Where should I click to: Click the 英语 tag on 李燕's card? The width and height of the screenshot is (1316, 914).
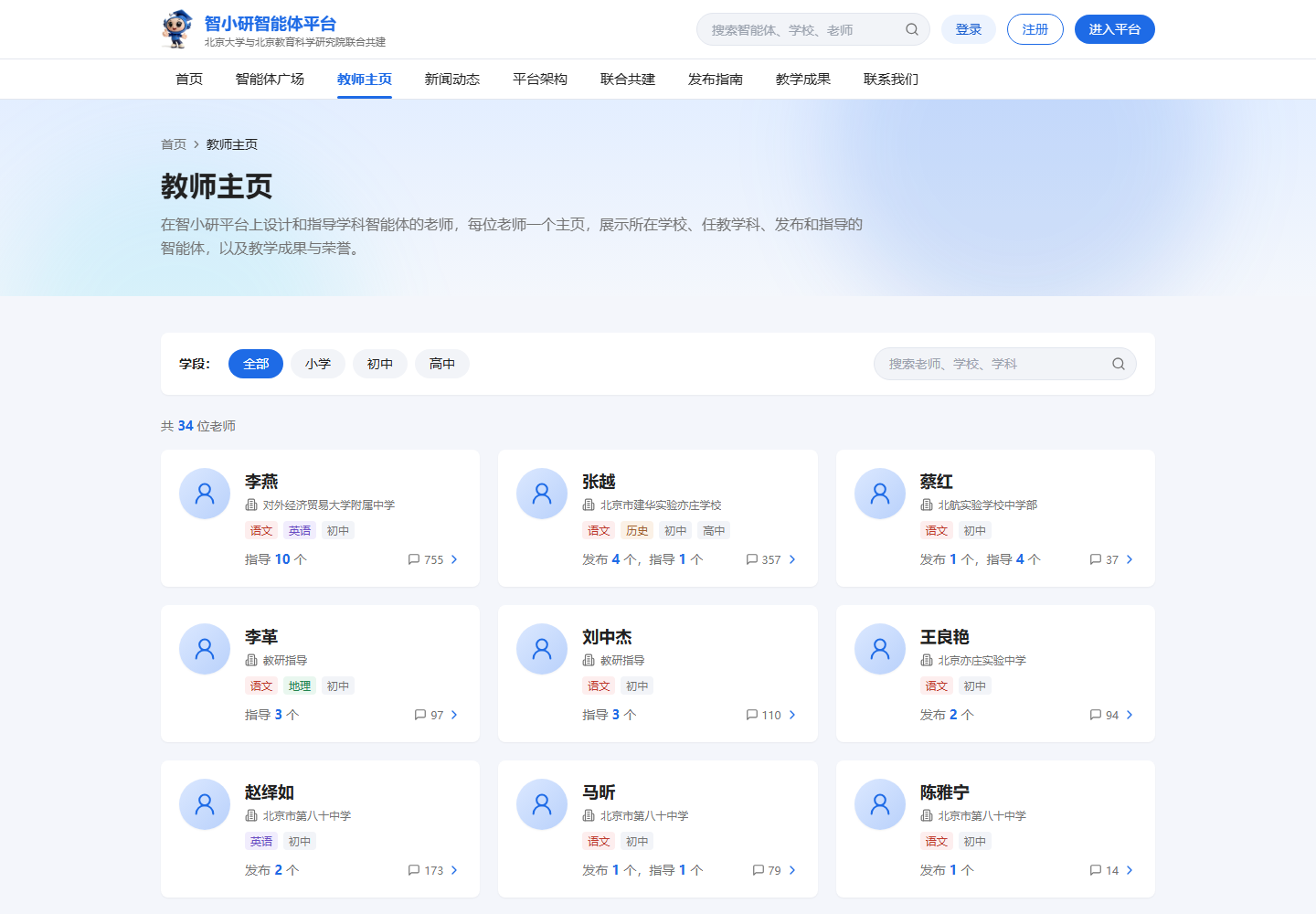300,530
